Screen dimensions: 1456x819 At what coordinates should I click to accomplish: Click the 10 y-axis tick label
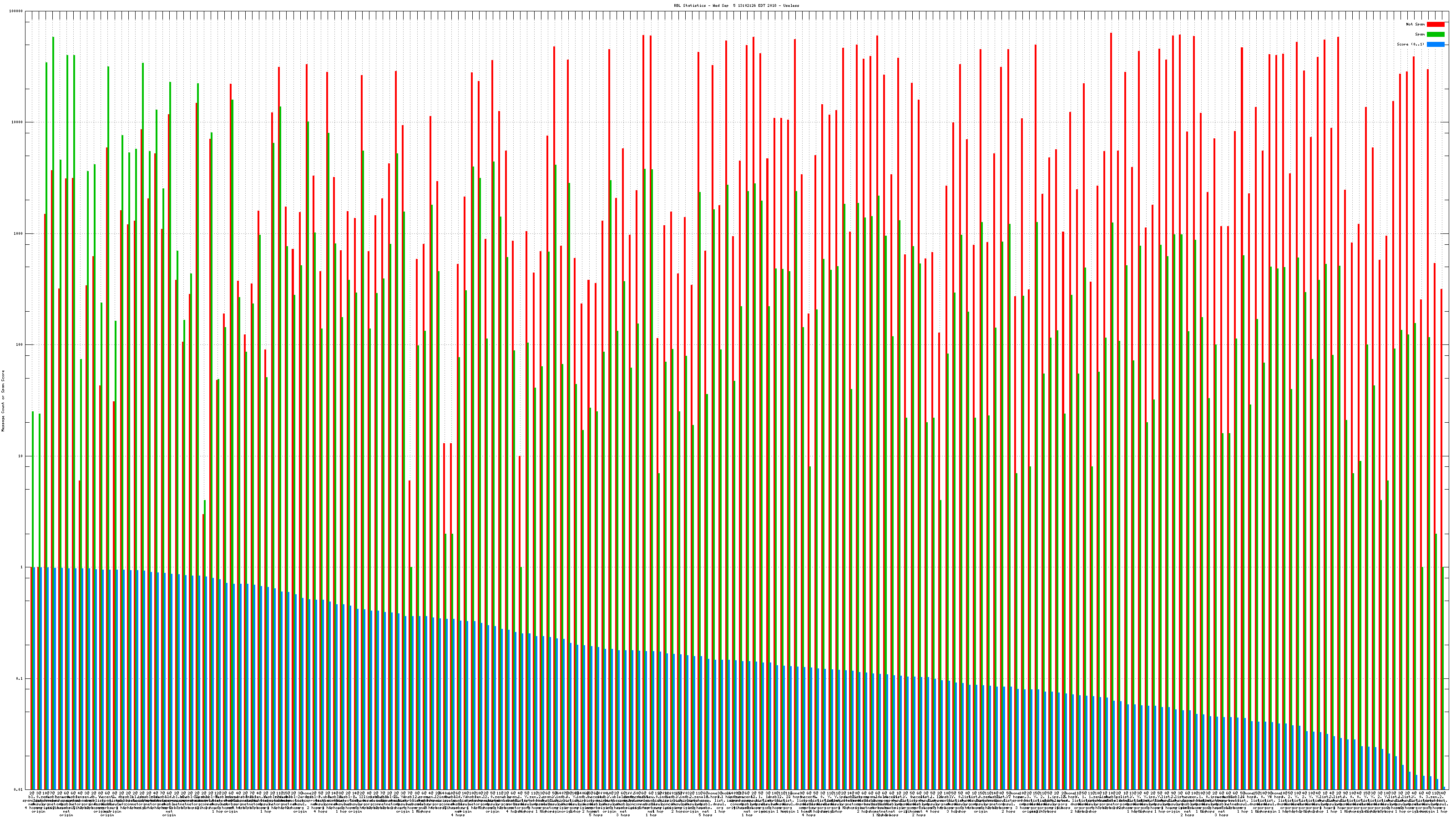tap(21, 456)
